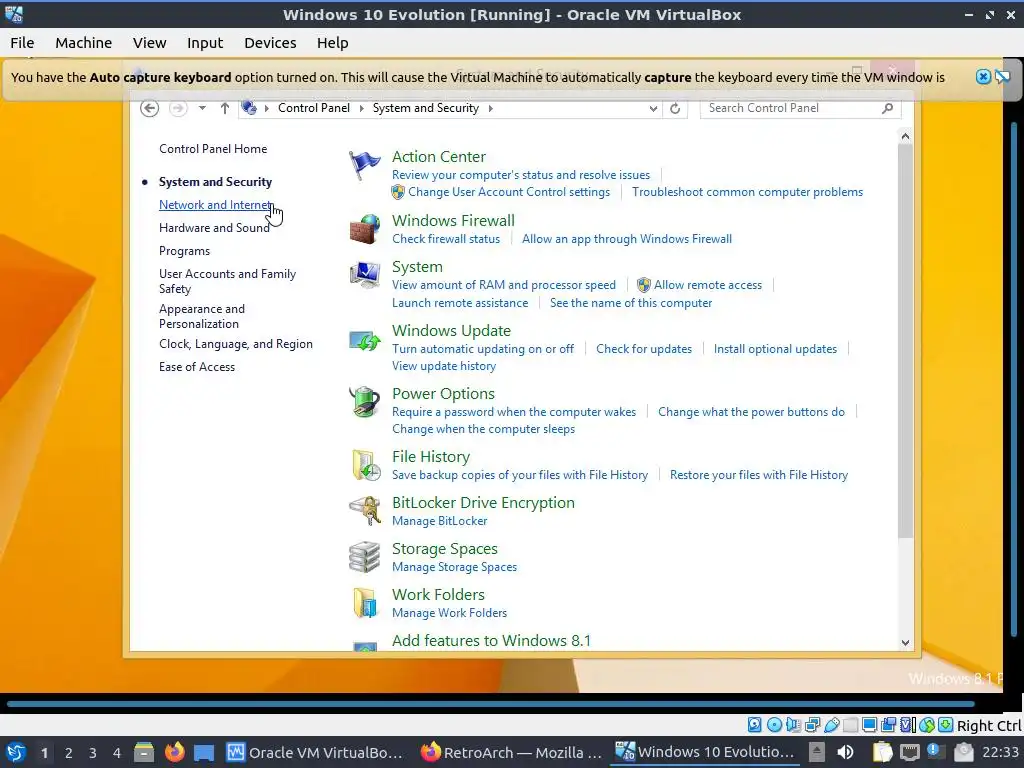Open Troubleshoot common computer problems
This screenshot has width=1024, height=768.
click(x=747, y=192)
